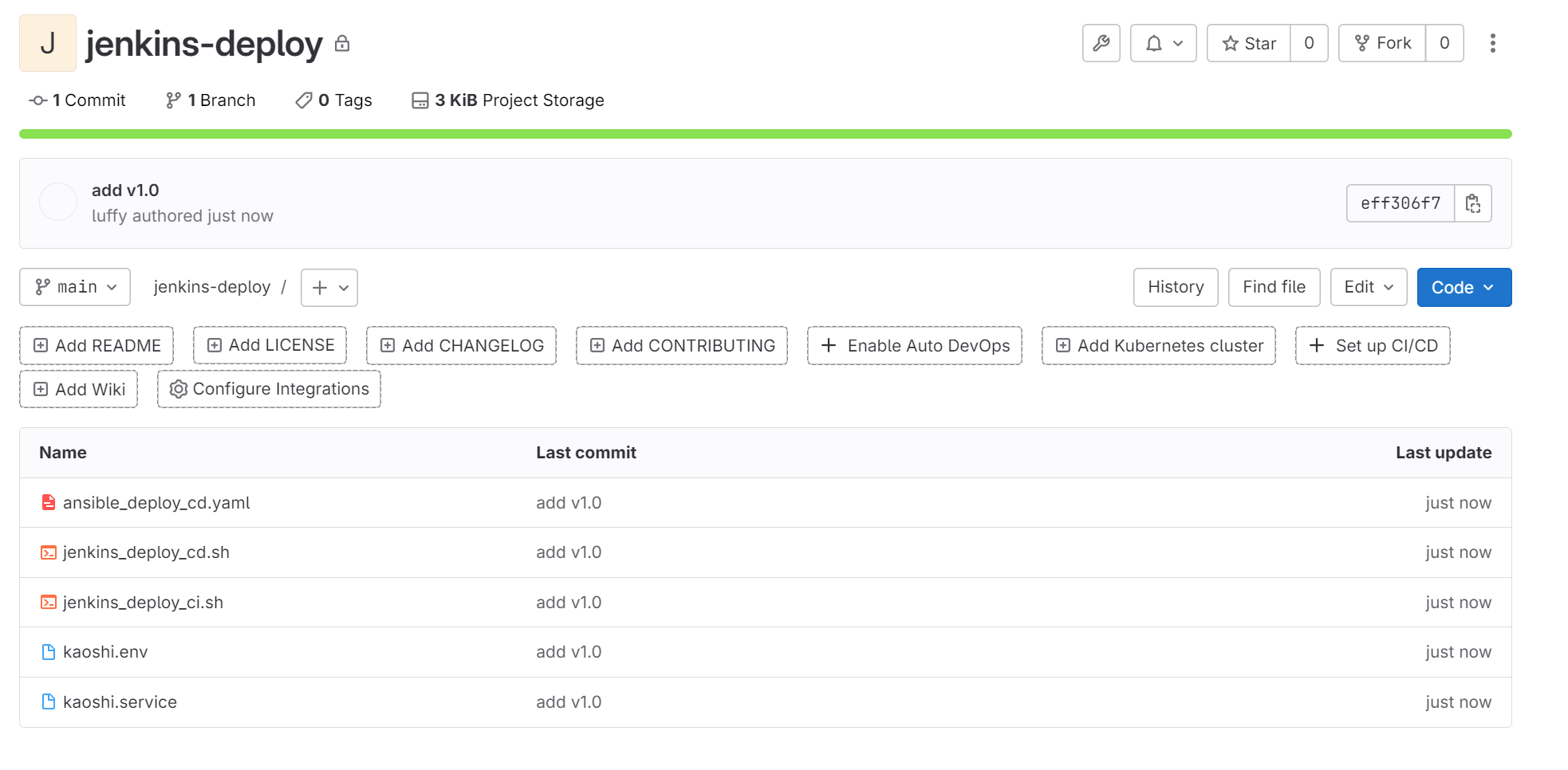Click the 'luffy authored just now' text
Image resolution: width=1568 pixels, height=770 pixels.
[x=183, y=216]
